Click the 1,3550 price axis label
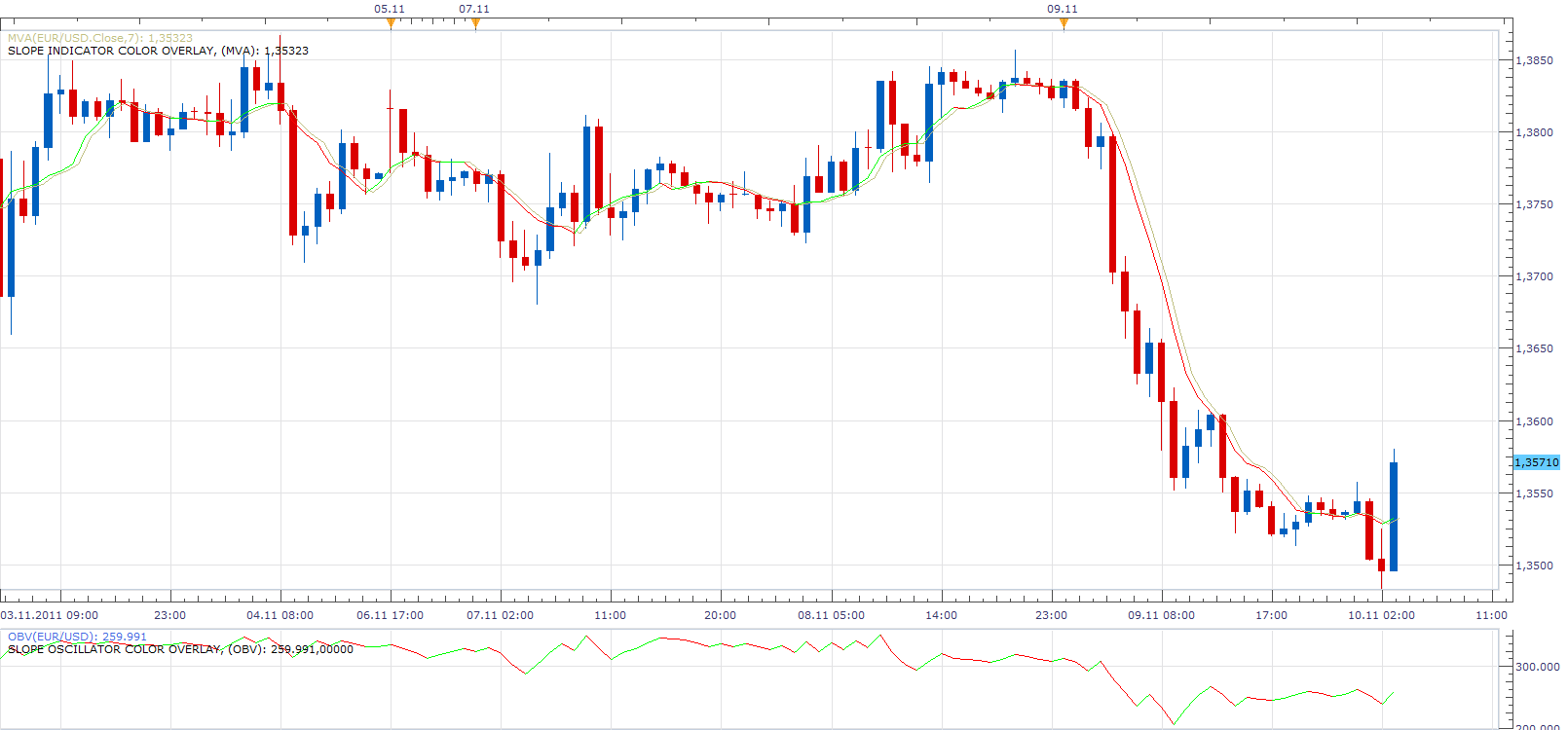Image resolution: width=1568 pixels, height=730 pixels. (x=1534, y=493)
